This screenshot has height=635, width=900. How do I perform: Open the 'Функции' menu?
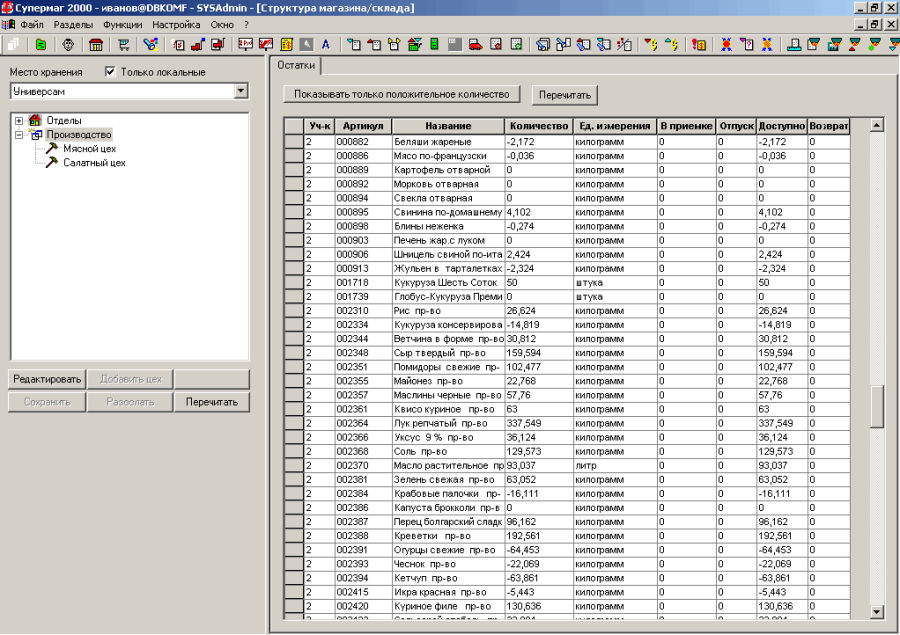122,25
